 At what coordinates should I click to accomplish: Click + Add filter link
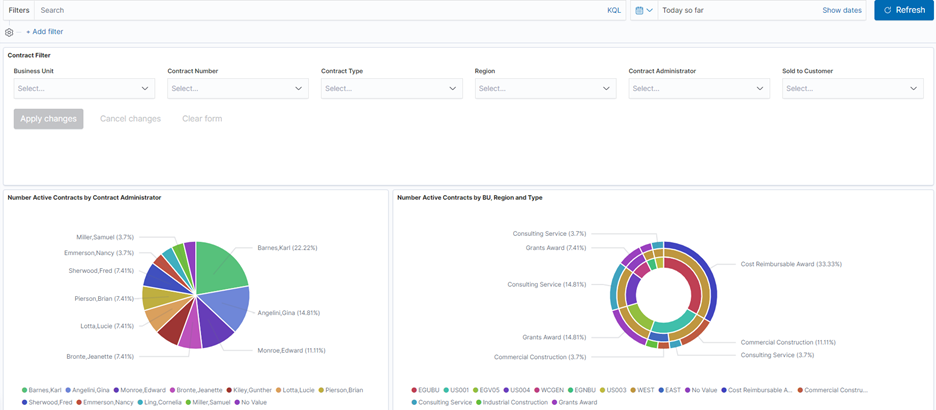[45, 32]
